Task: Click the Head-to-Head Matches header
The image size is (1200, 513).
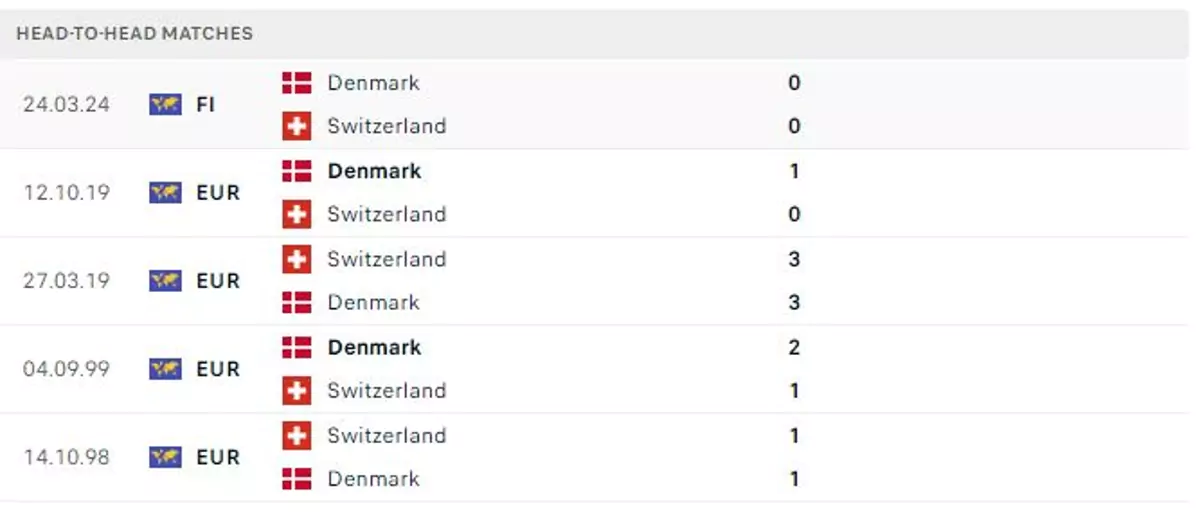Action: [135, 33]
